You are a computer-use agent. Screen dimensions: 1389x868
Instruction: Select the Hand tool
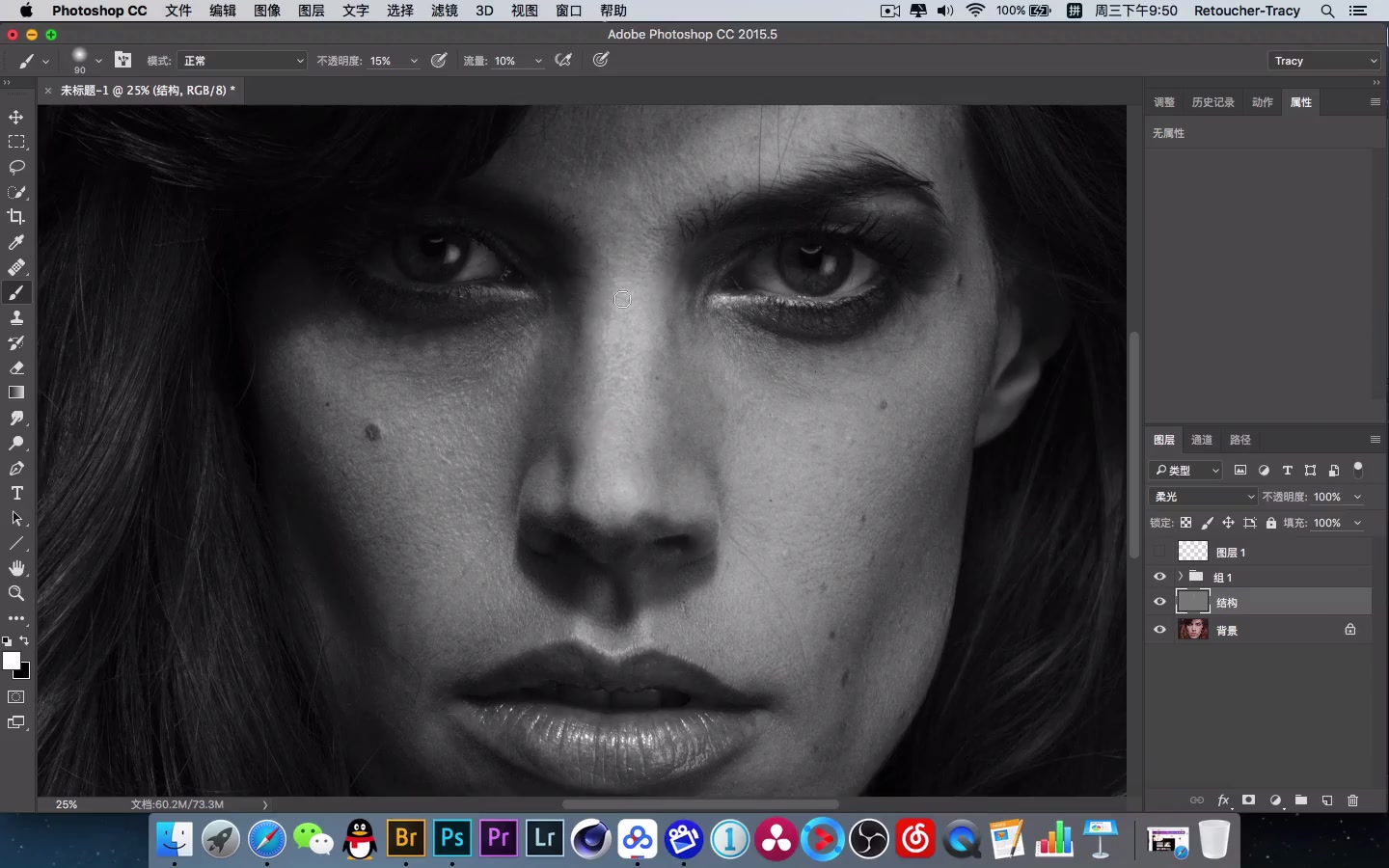(16, 568)
